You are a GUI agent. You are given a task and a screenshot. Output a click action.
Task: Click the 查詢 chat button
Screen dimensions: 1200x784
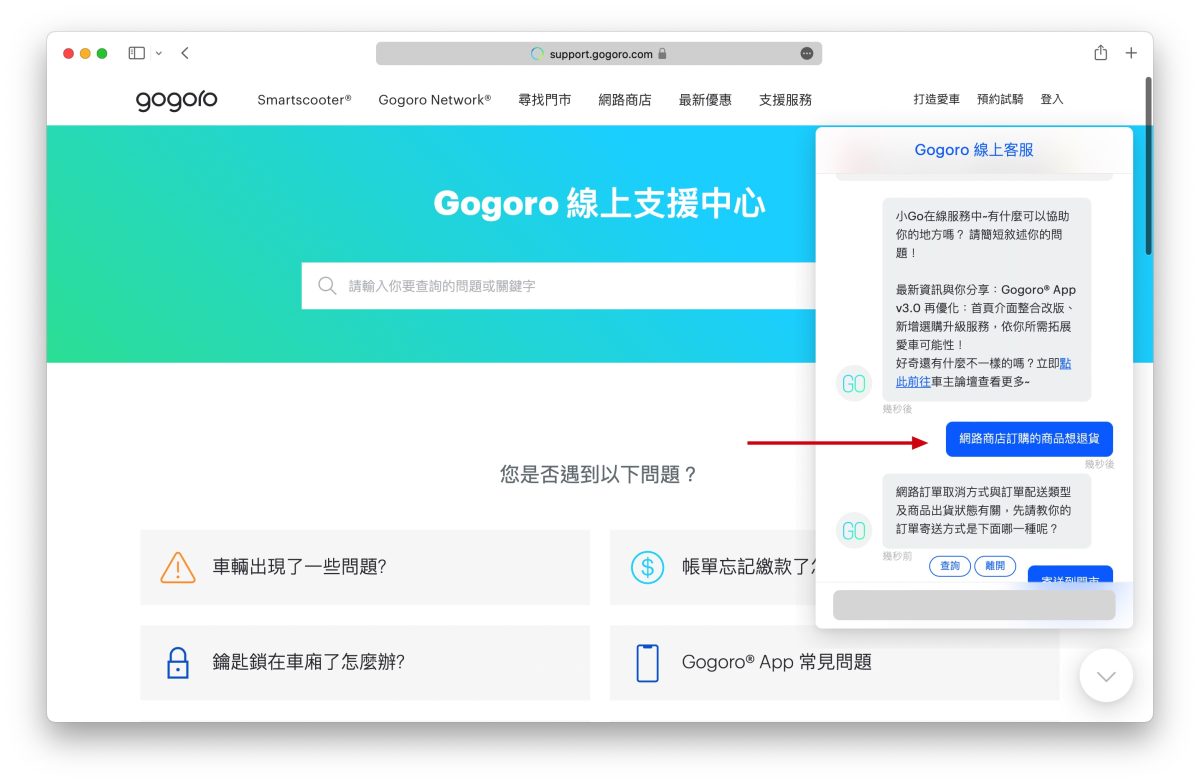pyautogui.click(x=950, y=566)
